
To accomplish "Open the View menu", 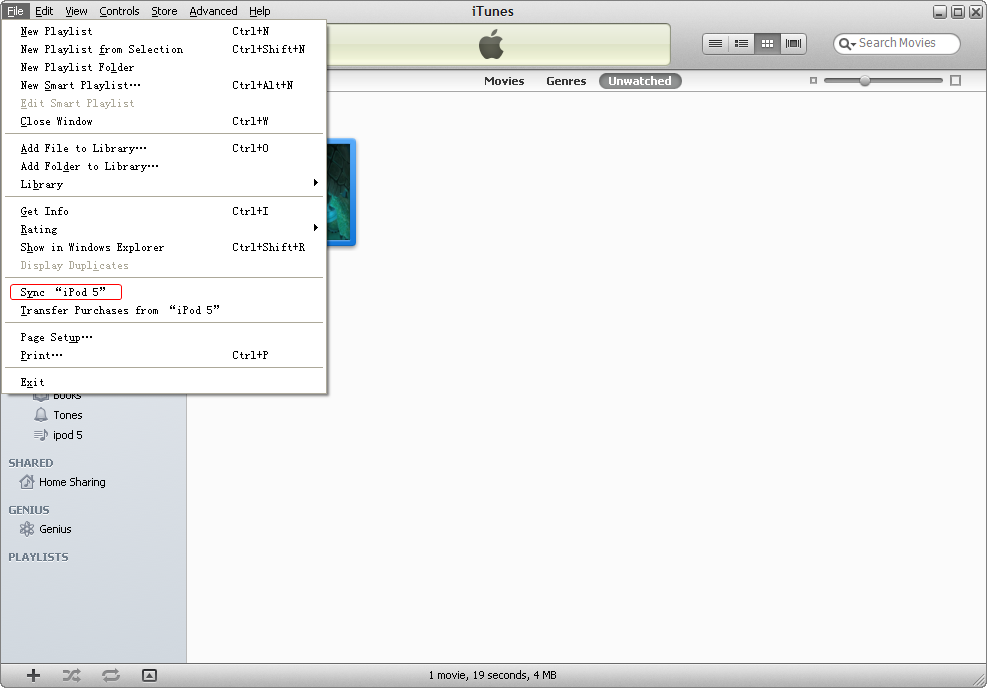I will click(76, 11).
